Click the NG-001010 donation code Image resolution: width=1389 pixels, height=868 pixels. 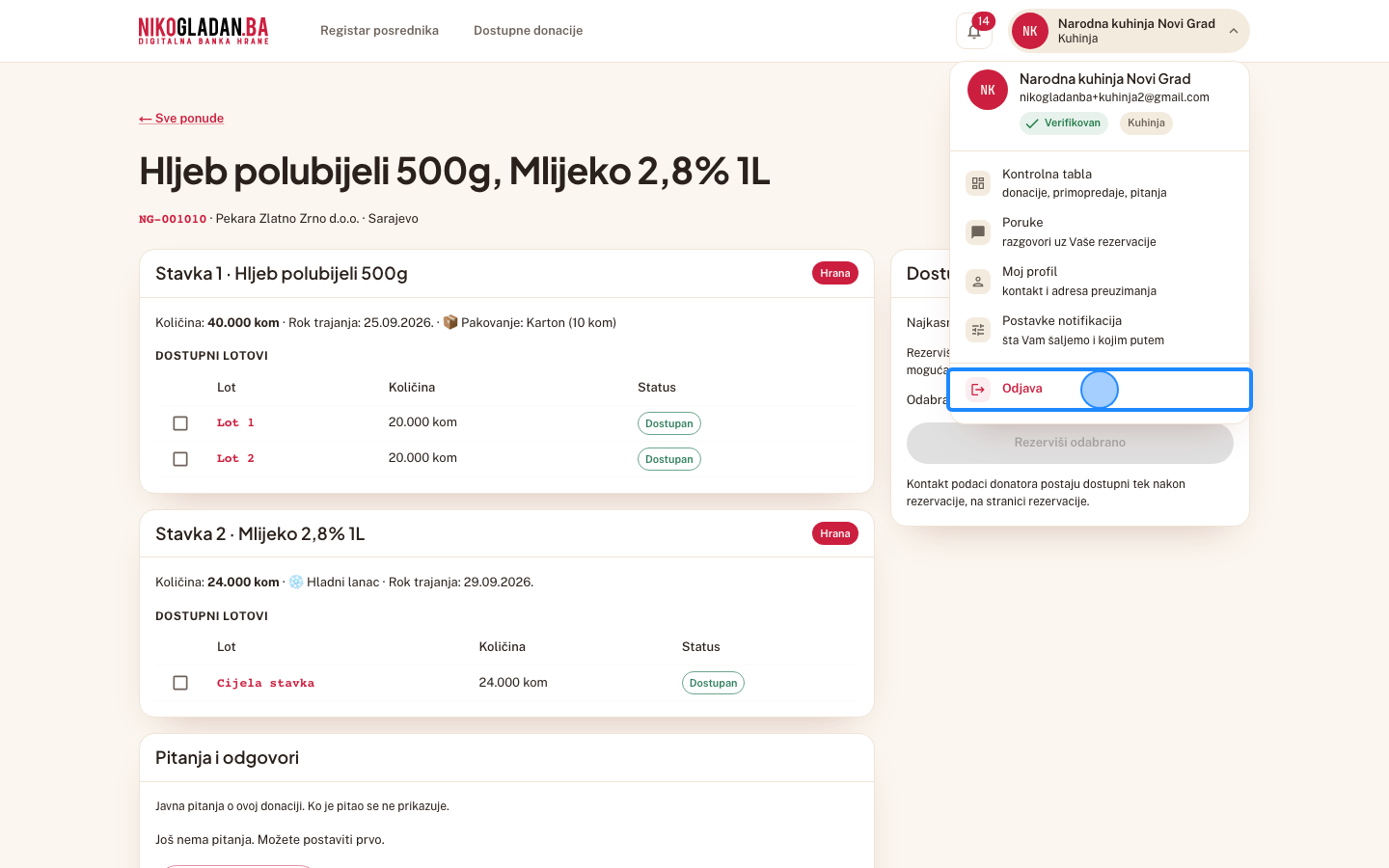pos(173,219)
